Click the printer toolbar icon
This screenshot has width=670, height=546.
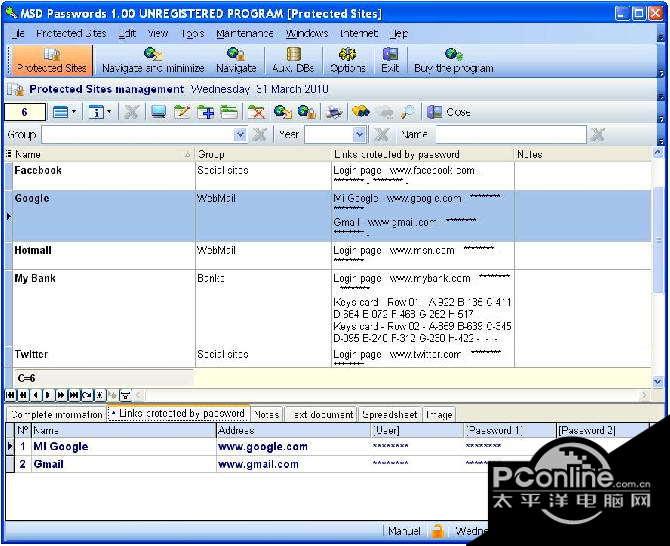pyautogui.click(x=334, y=112)
